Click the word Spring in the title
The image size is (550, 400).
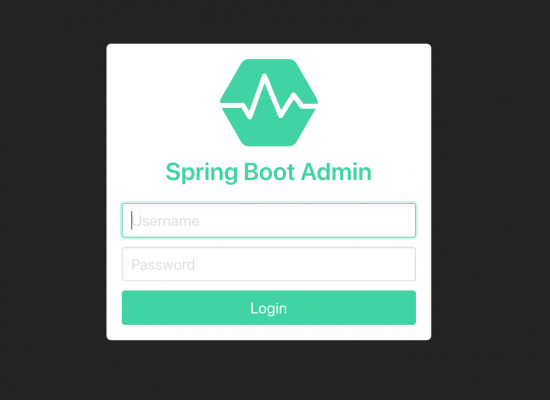[x=202, y=173]
